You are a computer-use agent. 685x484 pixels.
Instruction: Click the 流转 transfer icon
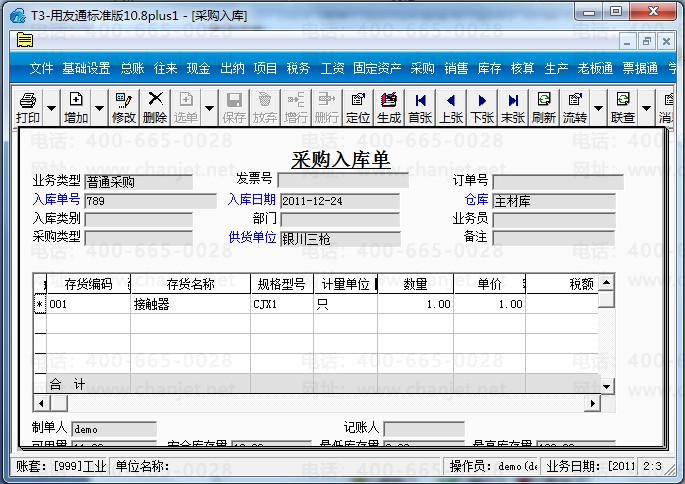[x=575, y=100]
